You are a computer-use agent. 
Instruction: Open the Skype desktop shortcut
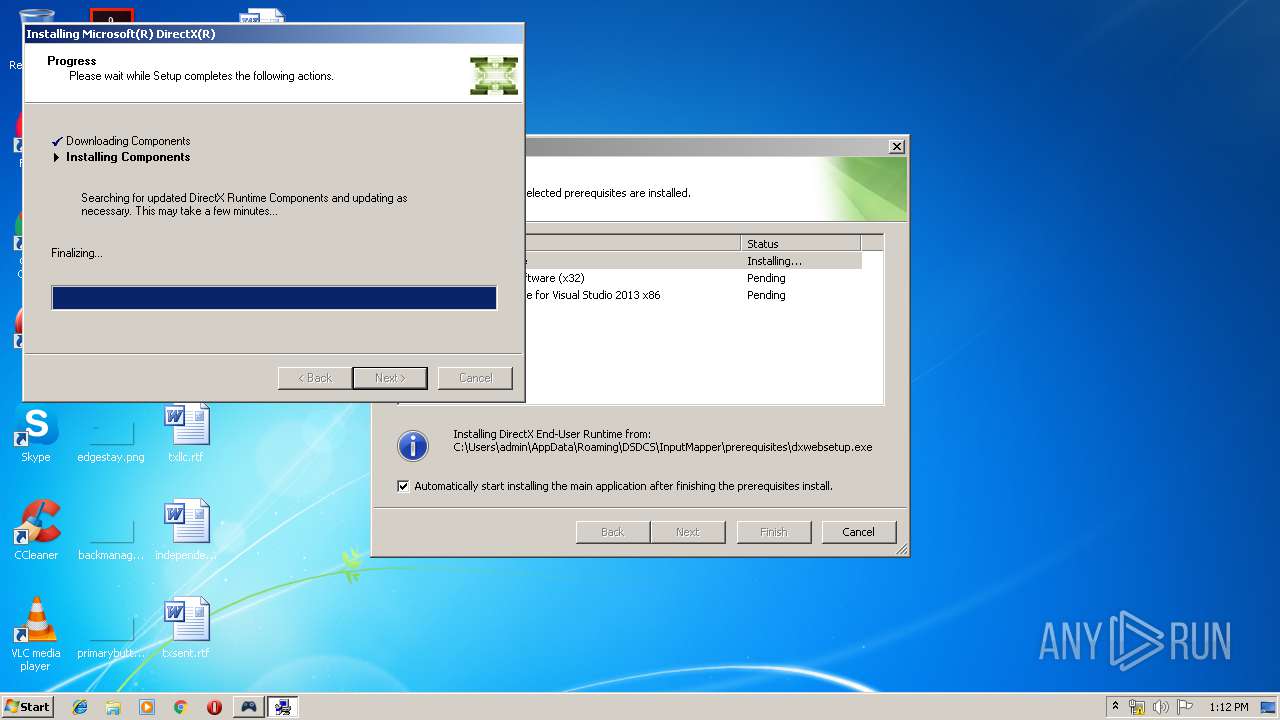click(36, 435)
